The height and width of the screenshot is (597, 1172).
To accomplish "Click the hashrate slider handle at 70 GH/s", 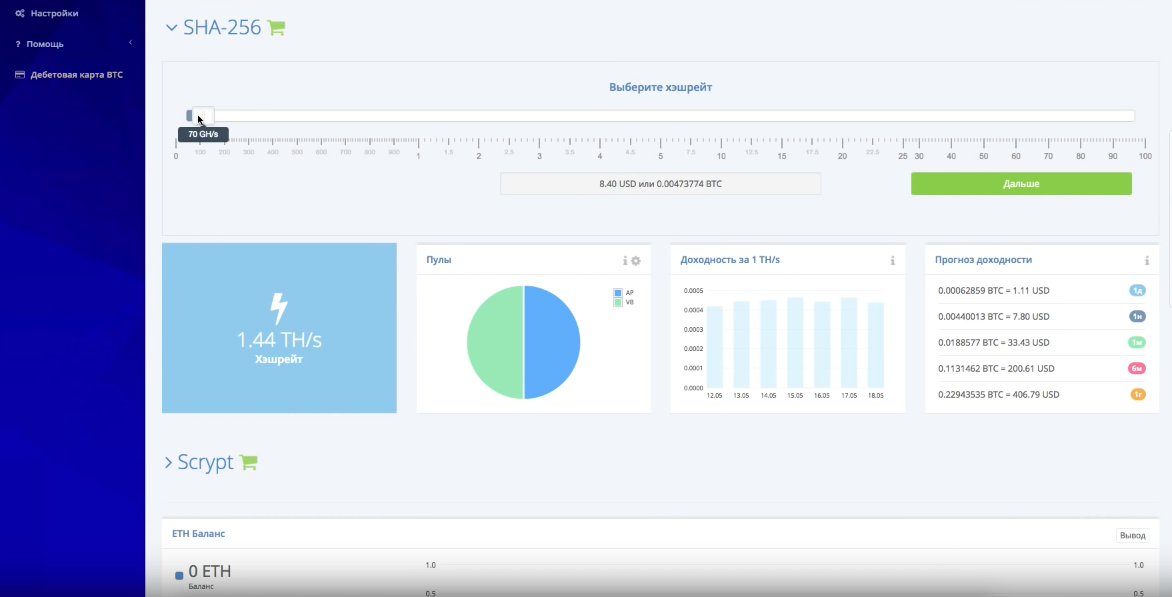I will 201,115.
